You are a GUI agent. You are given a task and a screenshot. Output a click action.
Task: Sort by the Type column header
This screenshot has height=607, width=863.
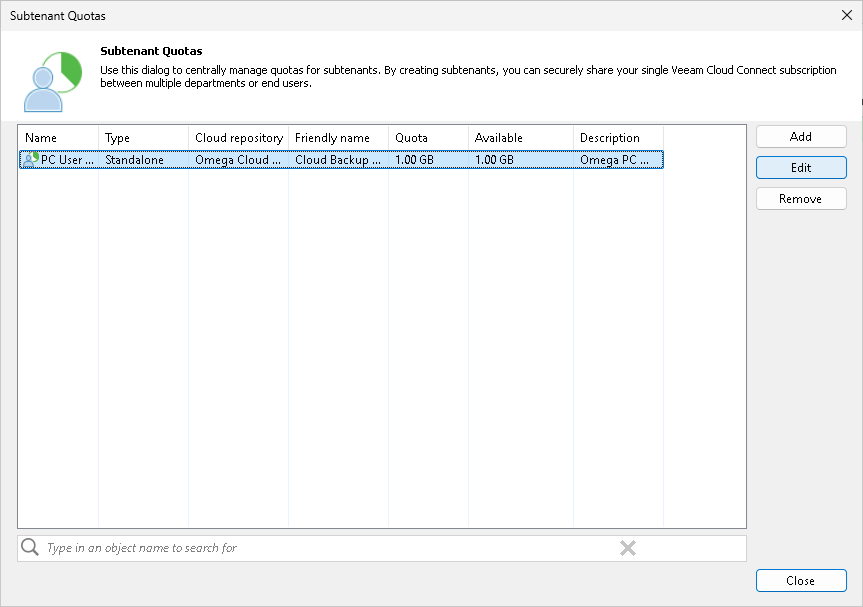(140, 137)
